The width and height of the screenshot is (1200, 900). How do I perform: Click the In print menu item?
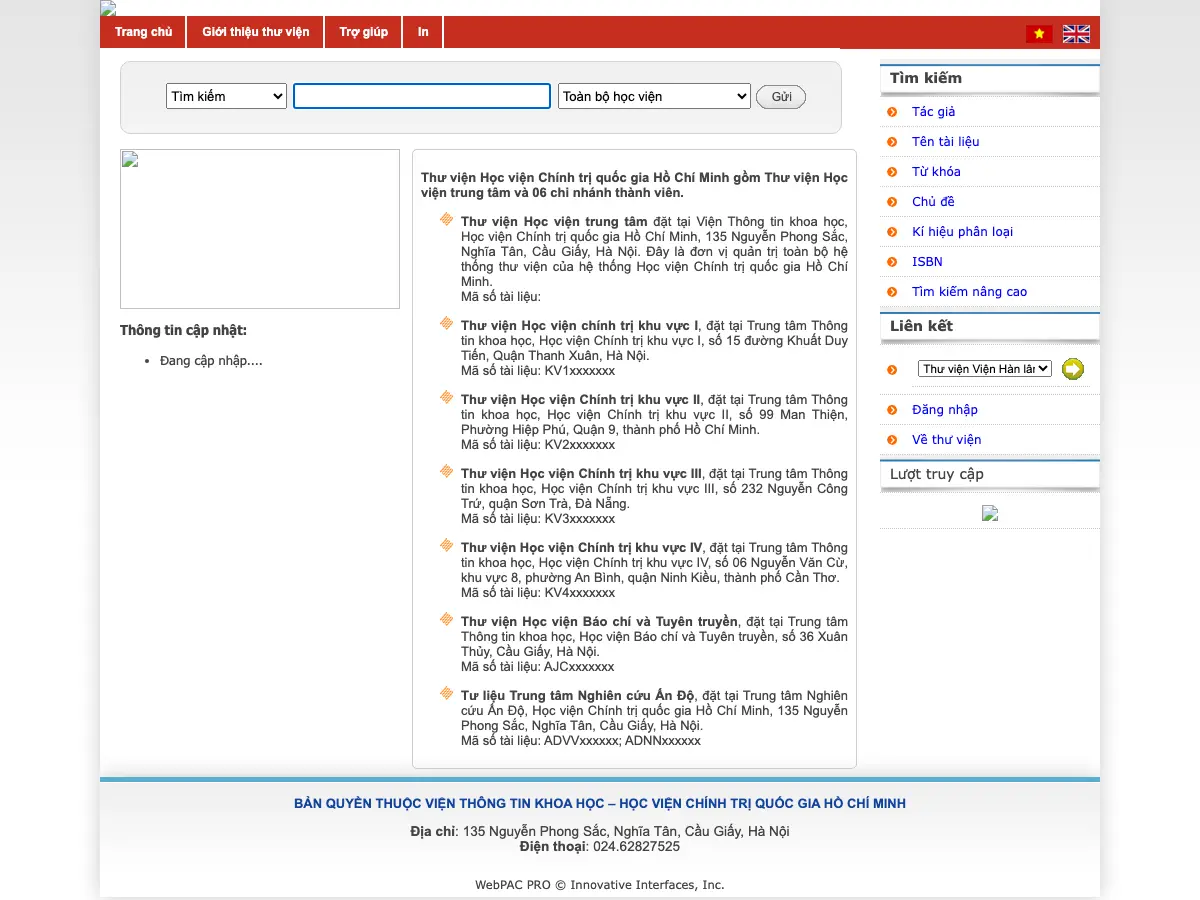point(423,32)
